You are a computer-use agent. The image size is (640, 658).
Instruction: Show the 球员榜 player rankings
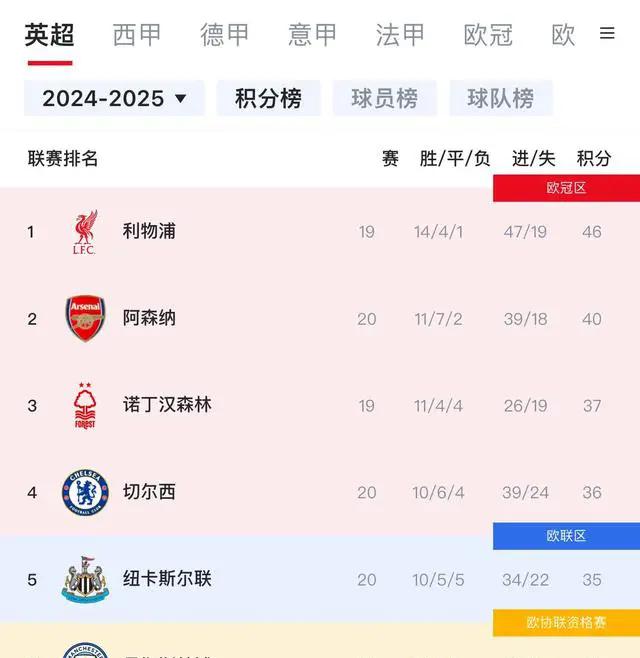coord(384,98)
